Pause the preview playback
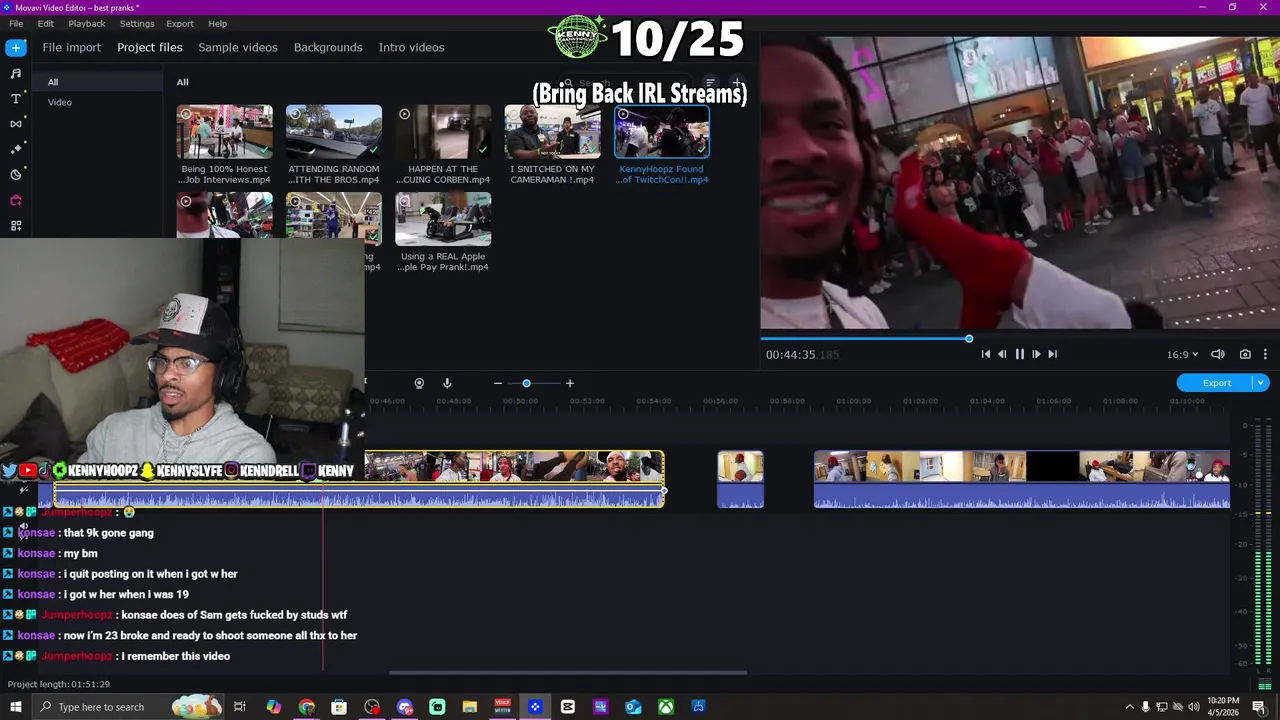The image size is (1280, 720). [1019, 354]
